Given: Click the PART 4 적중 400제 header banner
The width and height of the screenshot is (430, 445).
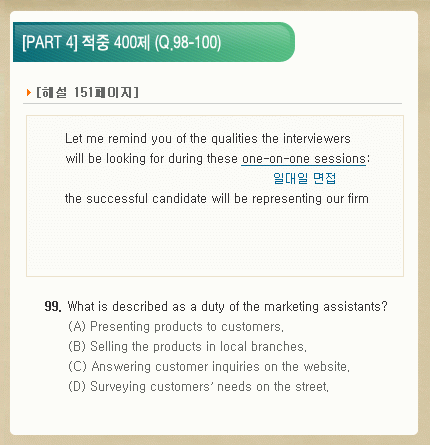Looking at the screenshot, I should [154, 42].
